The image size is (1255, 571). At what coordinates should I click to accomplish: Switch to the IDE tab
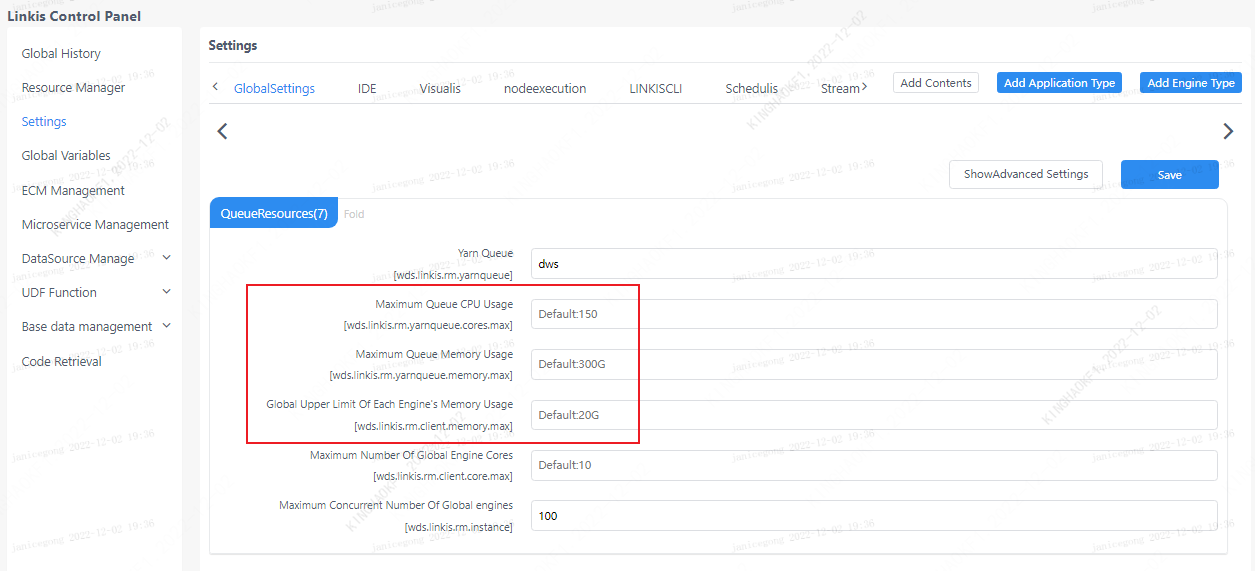click(x=367, y=88)
